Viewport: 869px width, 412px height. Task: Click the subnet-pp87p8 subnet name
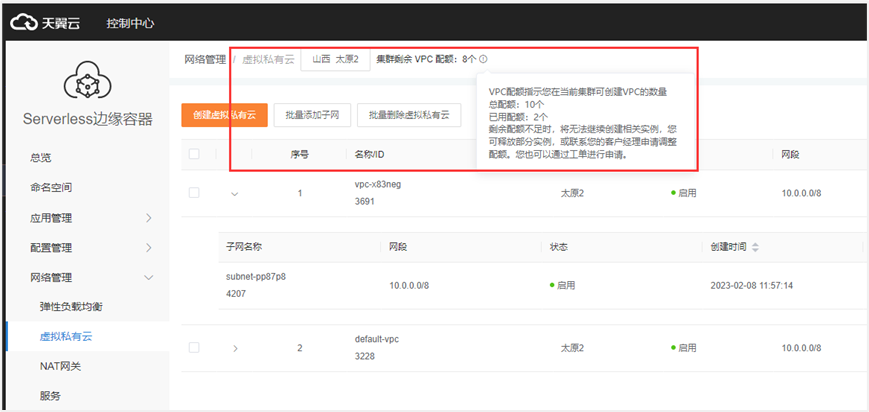tap(255, 277)
